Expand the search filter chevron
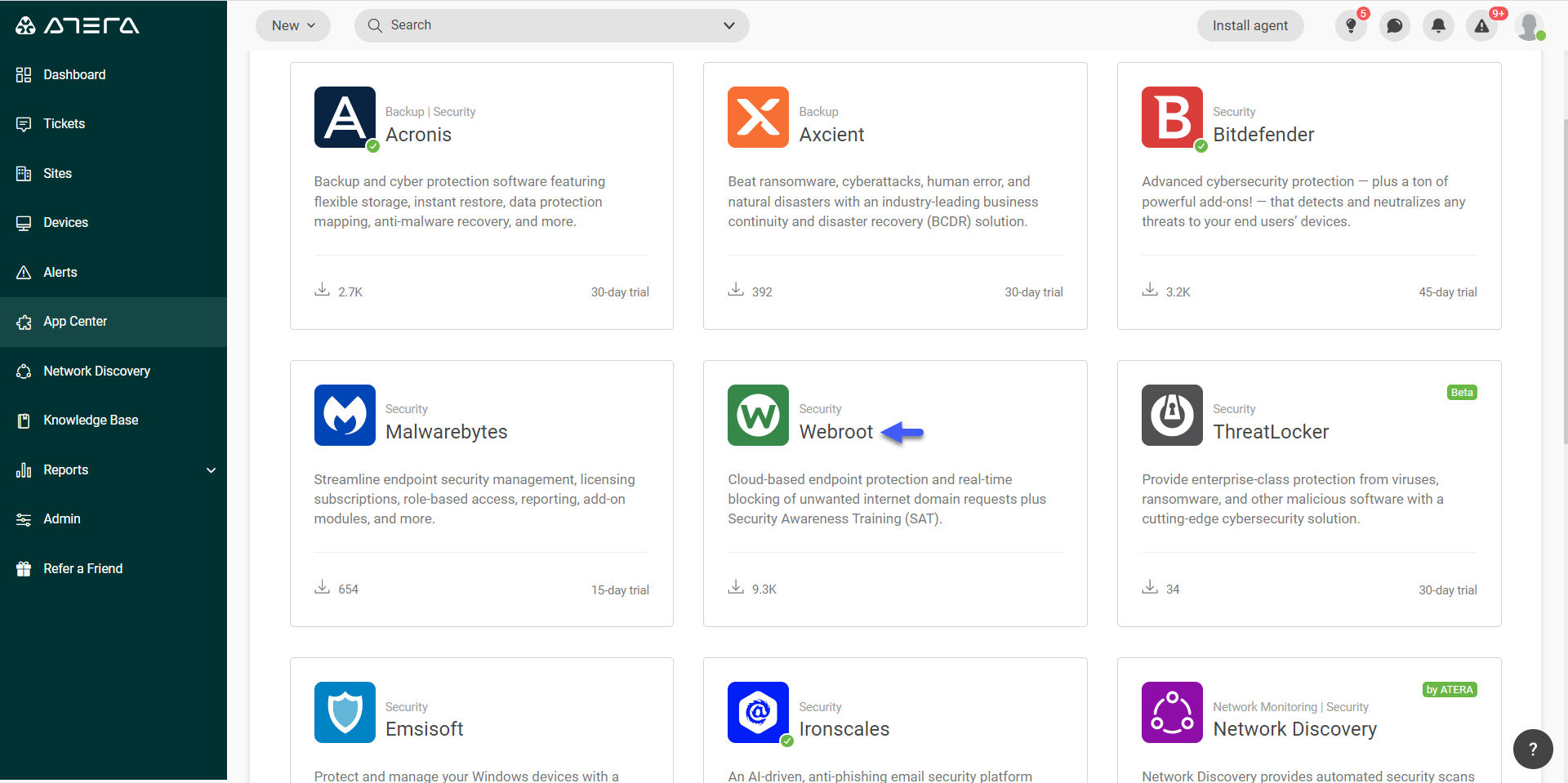The image size is (1568, 783). (728, 25)
